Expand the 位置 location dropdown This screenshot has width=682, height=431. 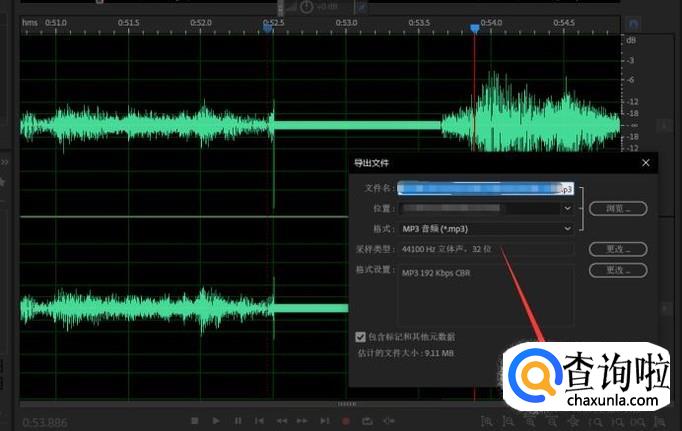pyautogui.click(x=568, y=208)
